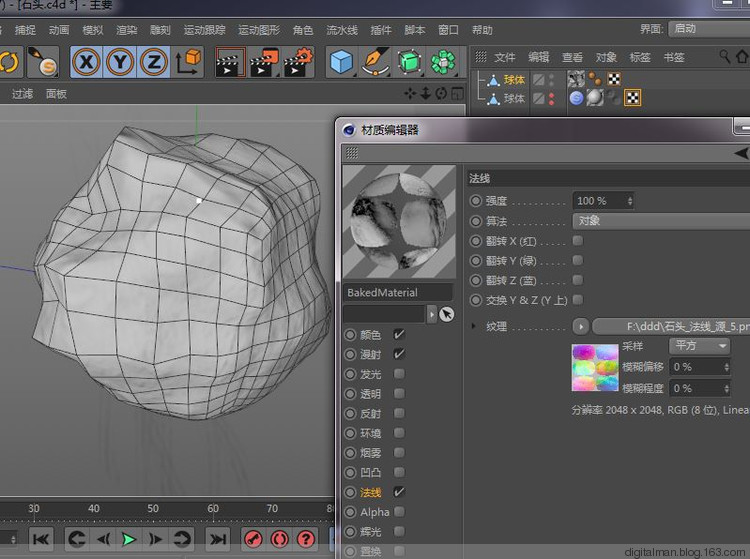750x559 pixels.
Task: Click the coordinate system icon
Action: tap(187, 63)
